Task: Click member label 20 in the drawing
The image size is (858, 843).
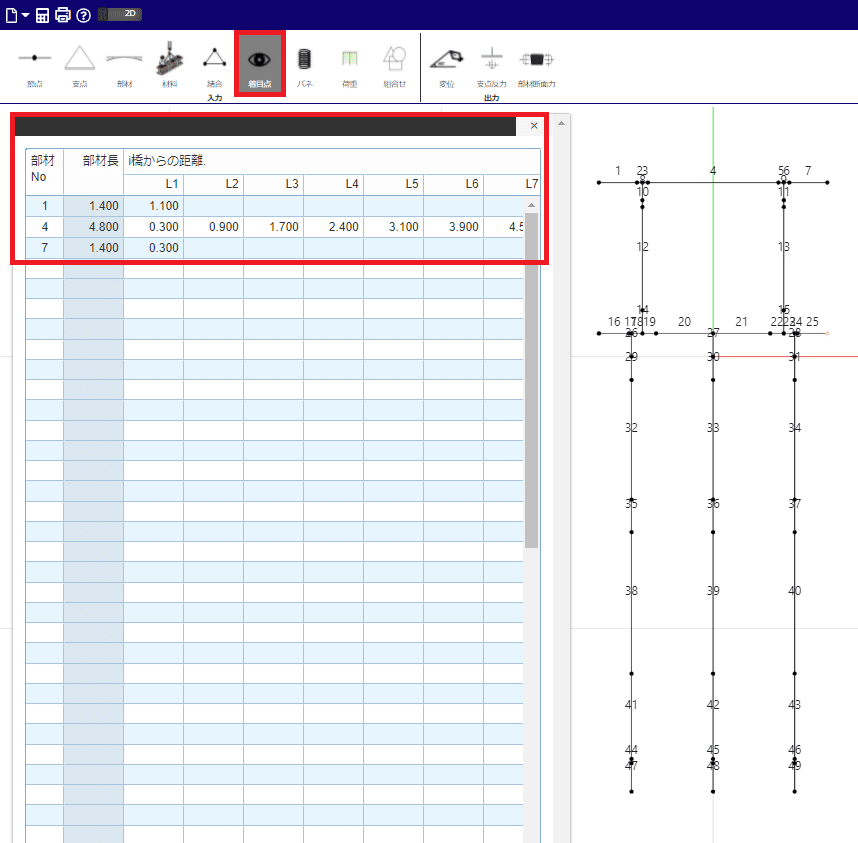Action: coord(685,322)
